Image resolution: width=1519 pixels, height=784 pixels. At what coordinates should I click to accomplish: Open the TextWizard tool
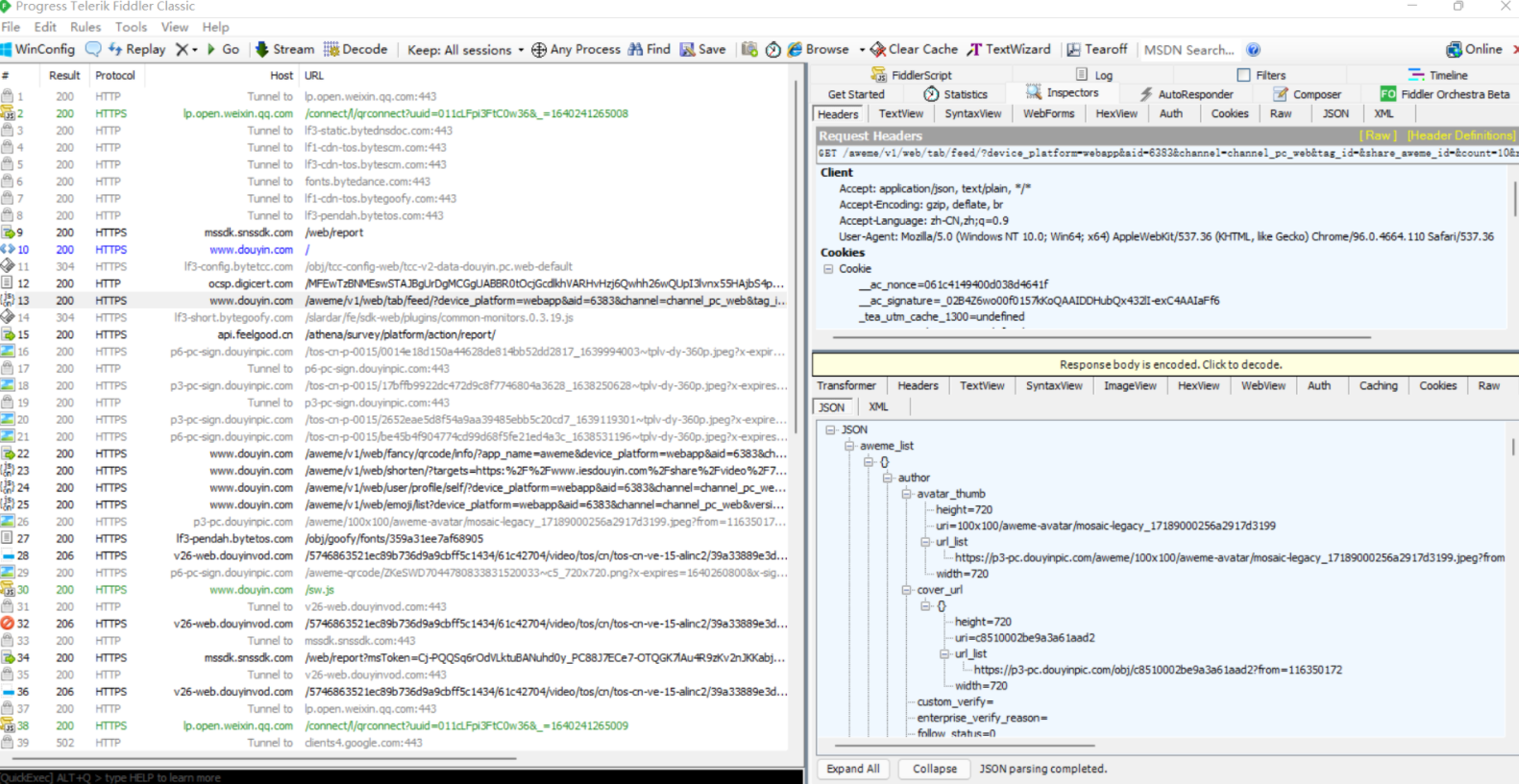click(x=1009, y=49)
